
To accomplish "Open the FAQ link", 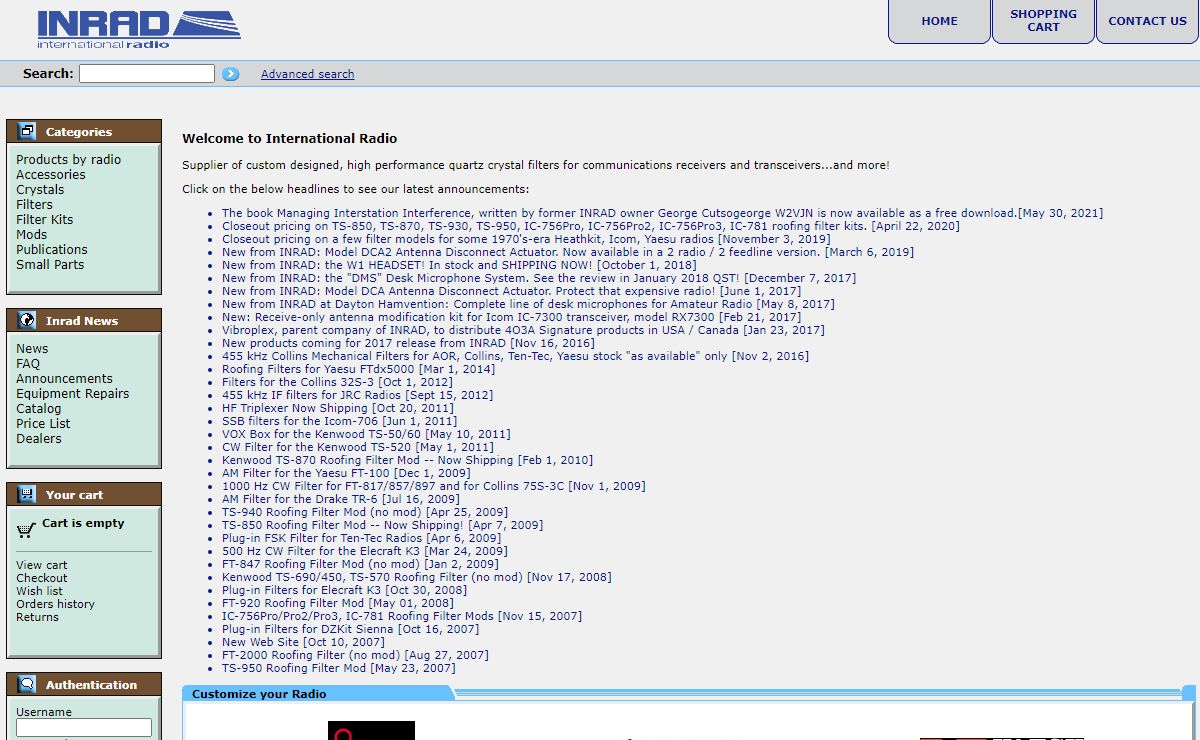I will pyautogui.click(x=28, y=364).
